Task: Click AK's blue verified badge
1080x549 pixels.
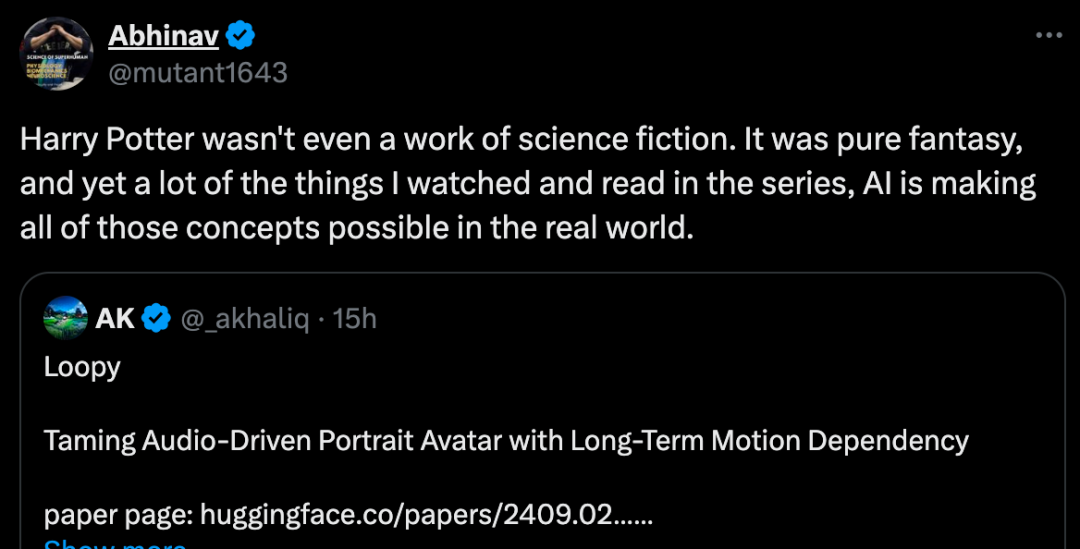Action: 156,318
